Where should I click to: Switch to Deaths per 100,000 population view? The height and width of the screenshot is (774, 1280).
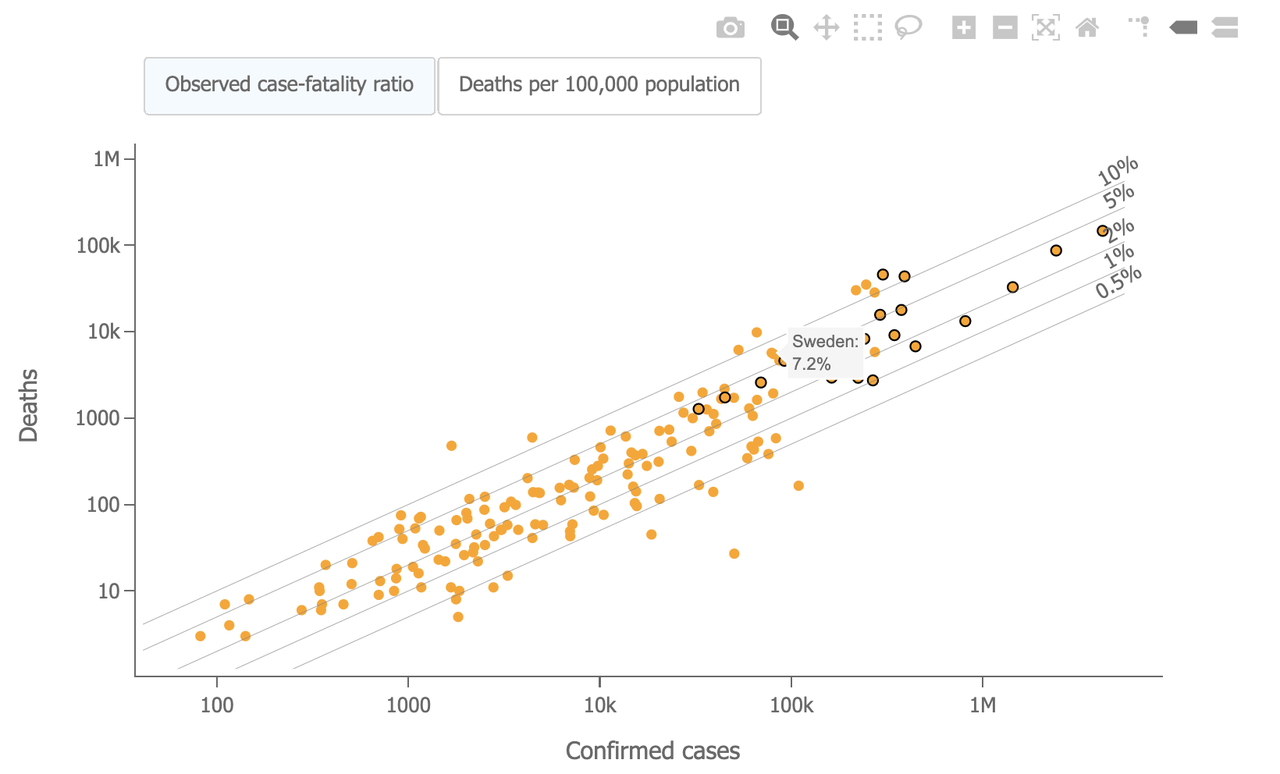coord(599,85)
